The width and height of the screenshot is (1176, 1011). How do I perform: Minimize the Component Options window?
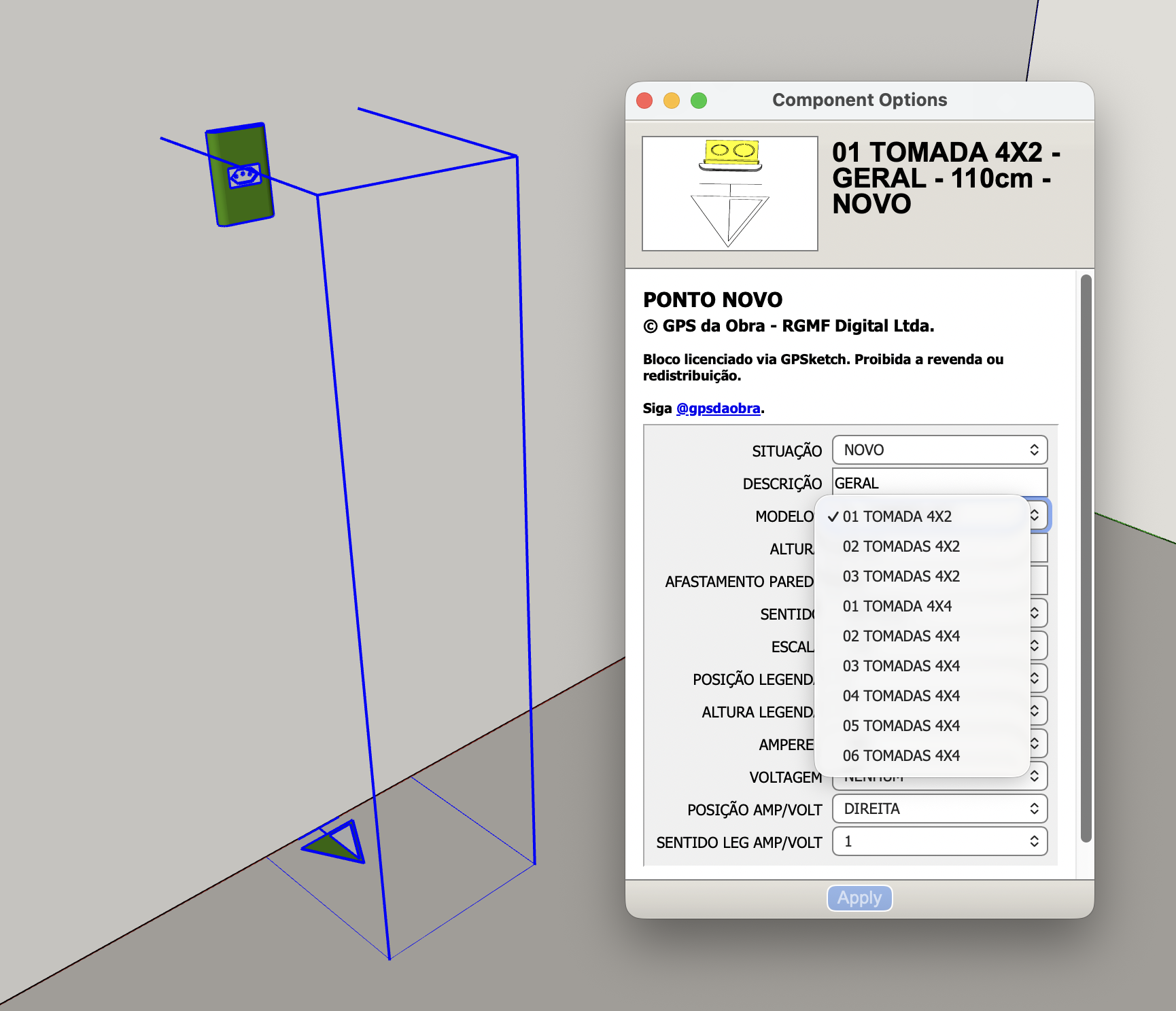pos(672,101)
